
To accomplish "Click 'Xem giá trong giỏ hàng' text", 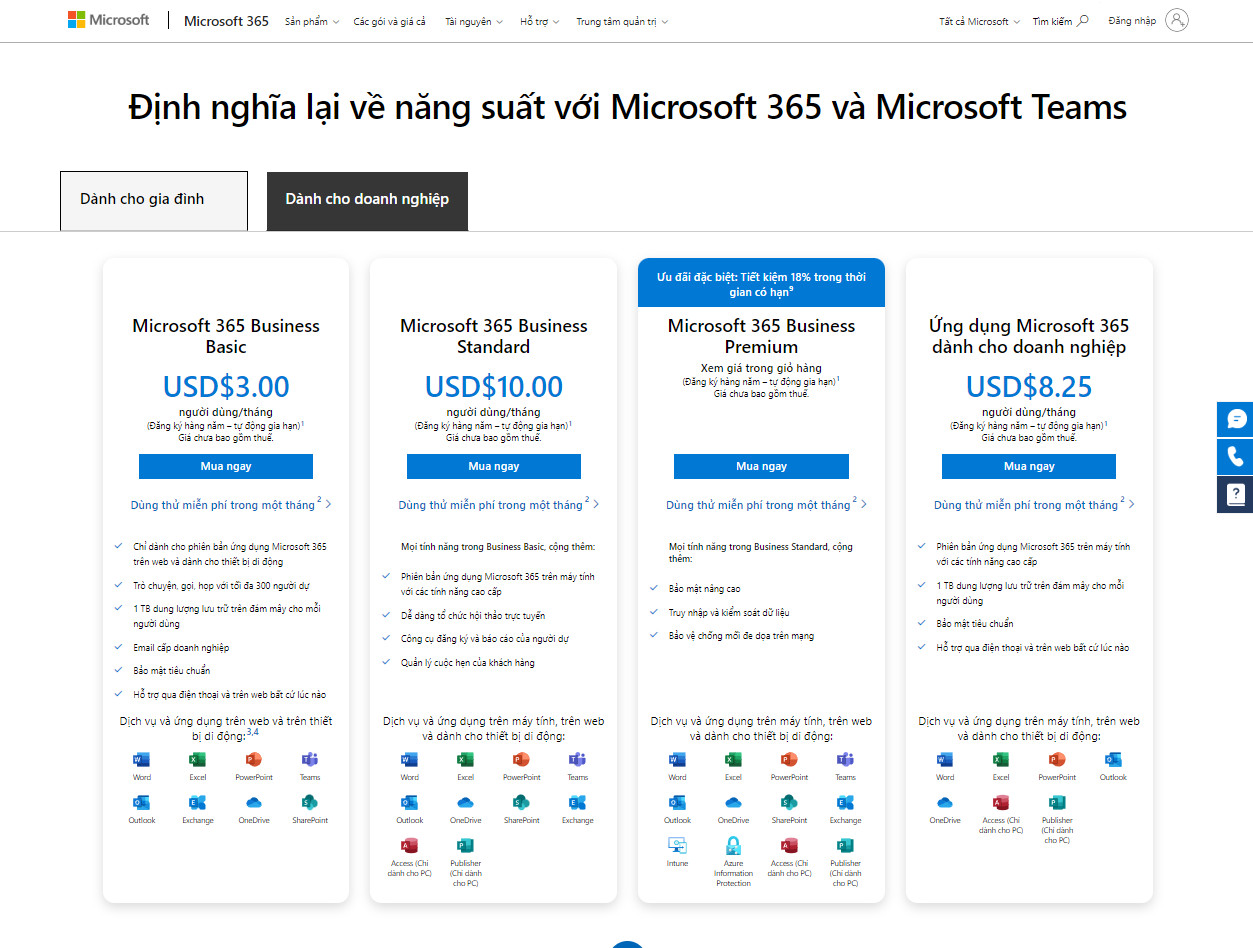I will (x=761, y=368).
